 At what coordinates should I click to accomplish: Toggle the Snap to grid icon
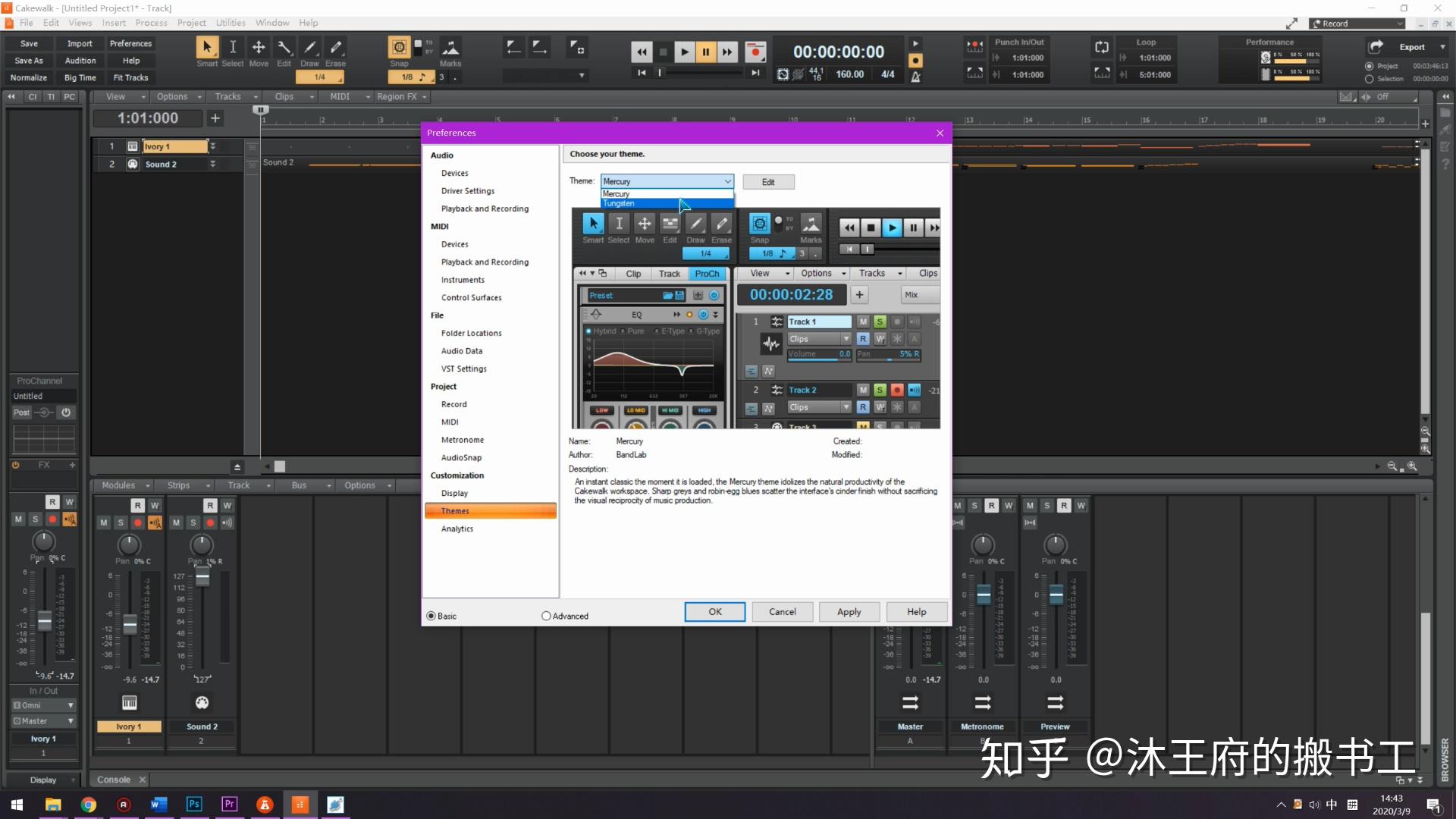pos(399,47)
